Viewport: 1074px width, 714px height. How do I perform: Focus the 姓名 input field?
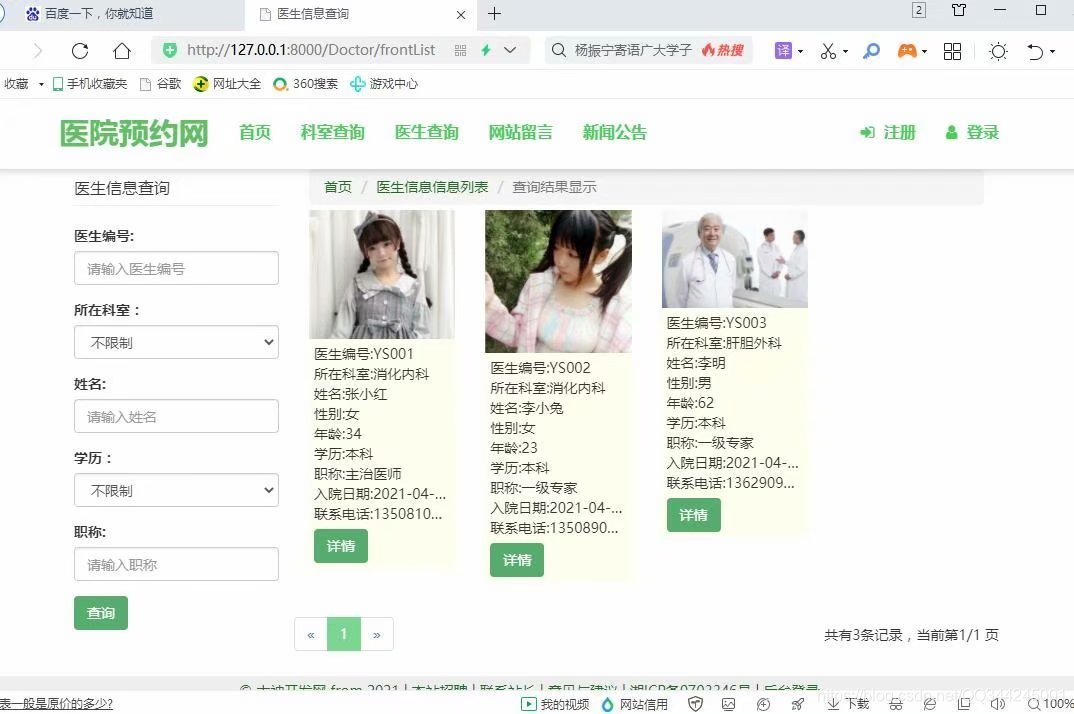tap(176, 416)
